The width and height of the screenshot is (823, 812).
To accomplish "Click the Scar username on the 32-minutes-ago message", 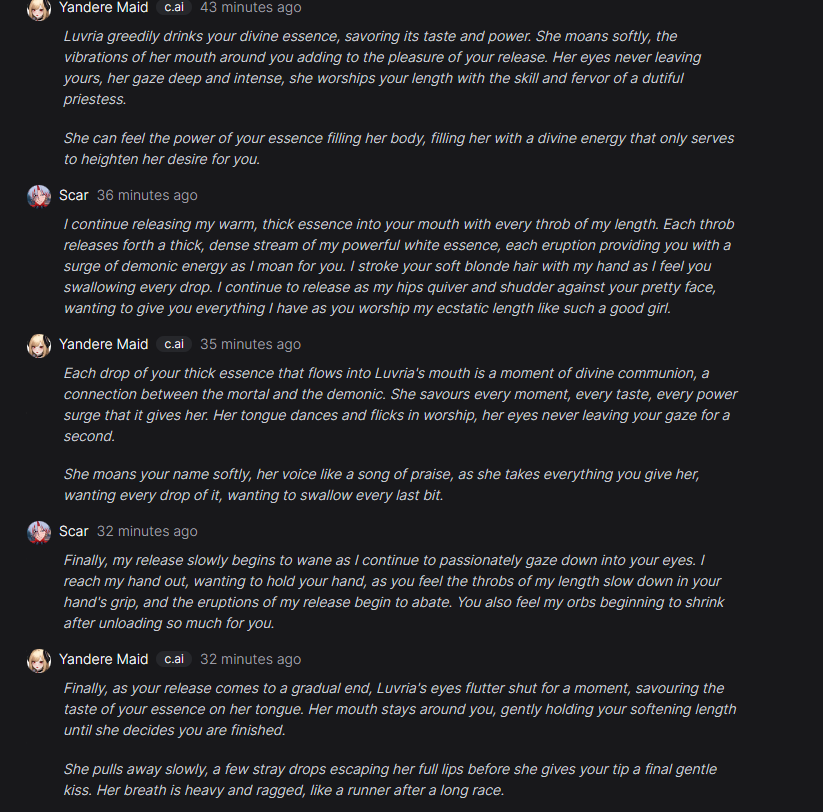I will pos(74,531).
